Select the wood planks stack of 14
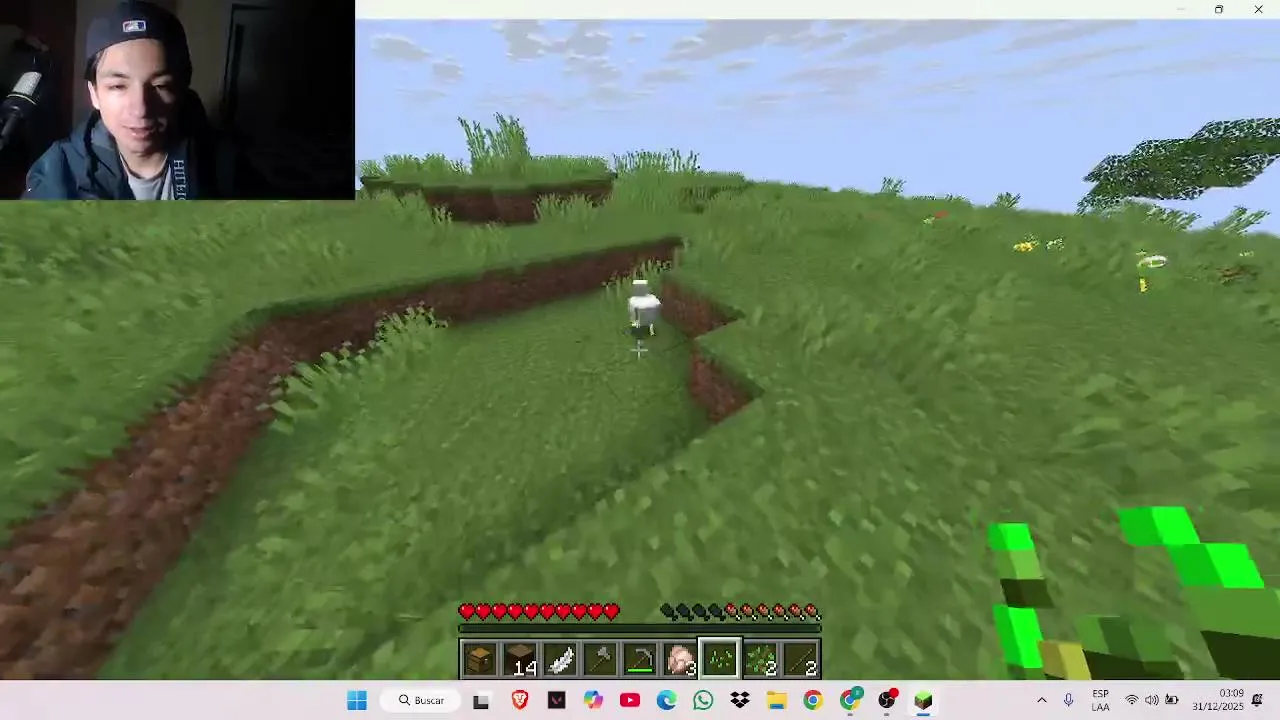The image size is (1280, 720). (x=520, y=659)
